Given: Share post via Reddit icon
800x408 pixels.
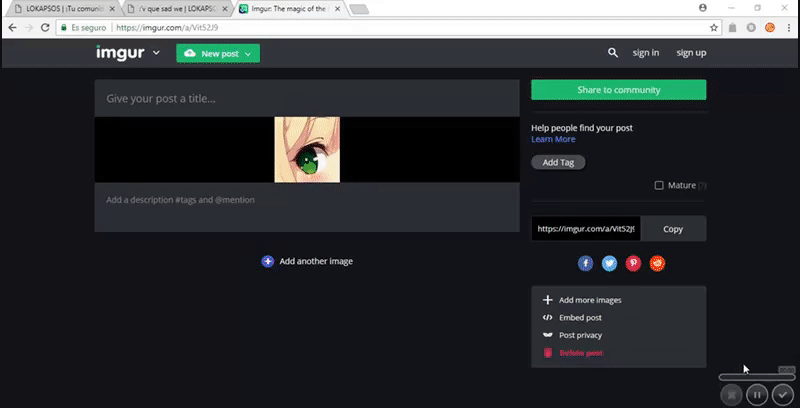Looking at the screenshot, I should 657,263.
